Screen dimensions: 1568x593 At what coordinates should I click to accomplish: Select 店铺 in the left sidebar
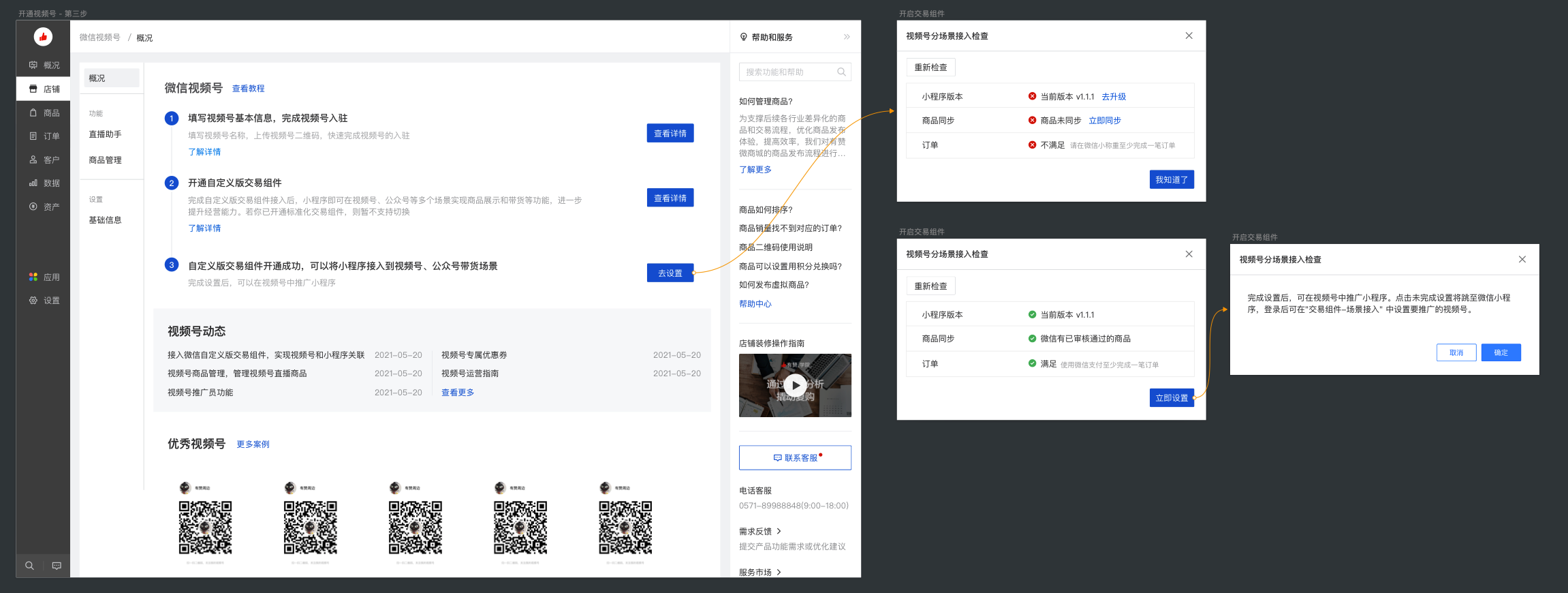pyautogui.click(x=44, y=89)
